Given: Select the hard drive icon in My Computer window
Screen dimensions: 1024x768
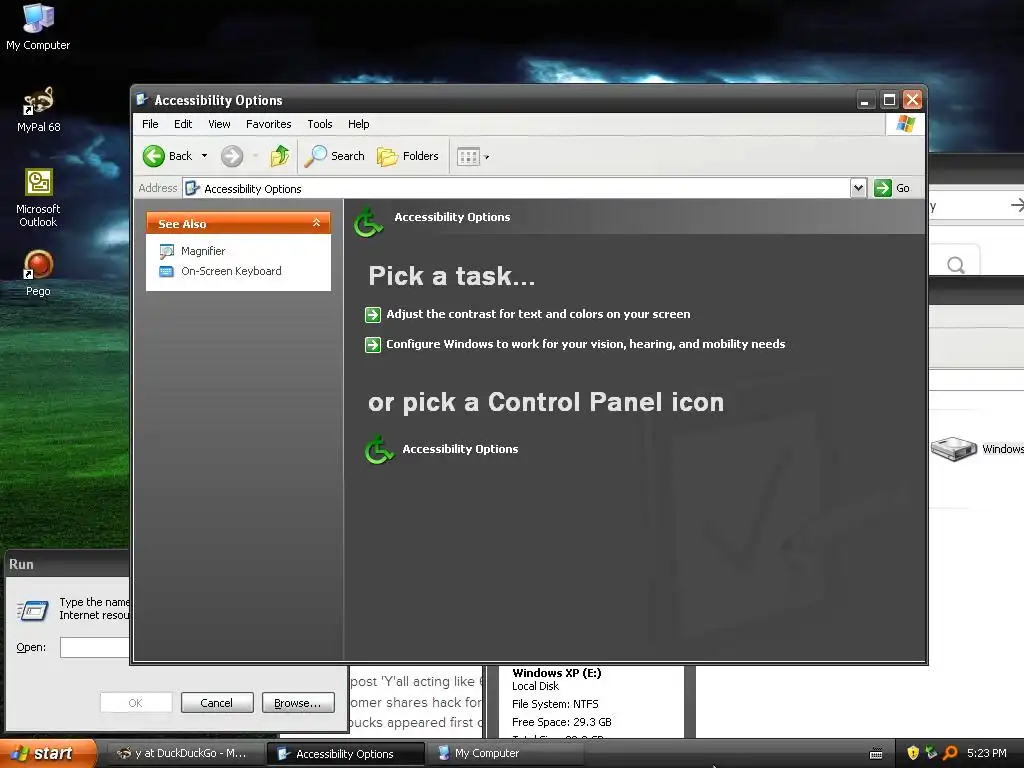Looking at the screenshot, I should coord(953,449).
